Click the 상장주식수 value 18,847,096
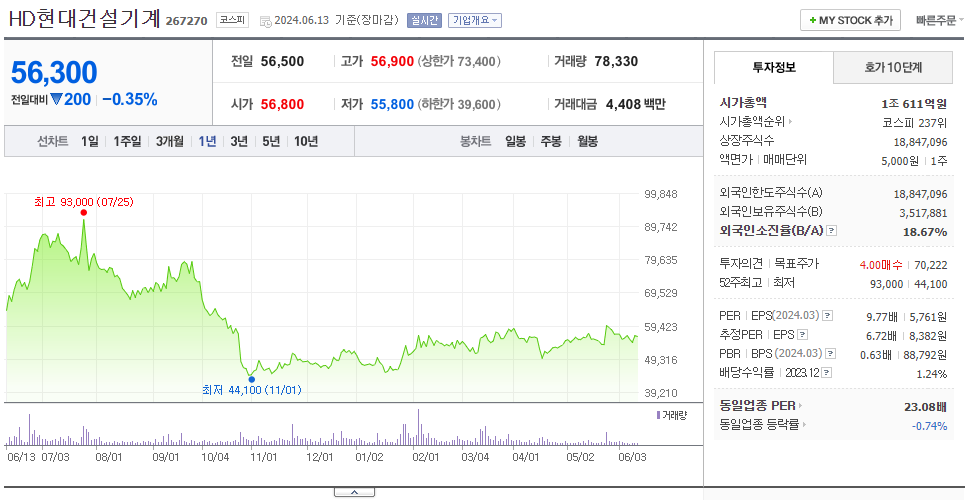This screenshot has height=500, width=968. (x=920, y=142)
